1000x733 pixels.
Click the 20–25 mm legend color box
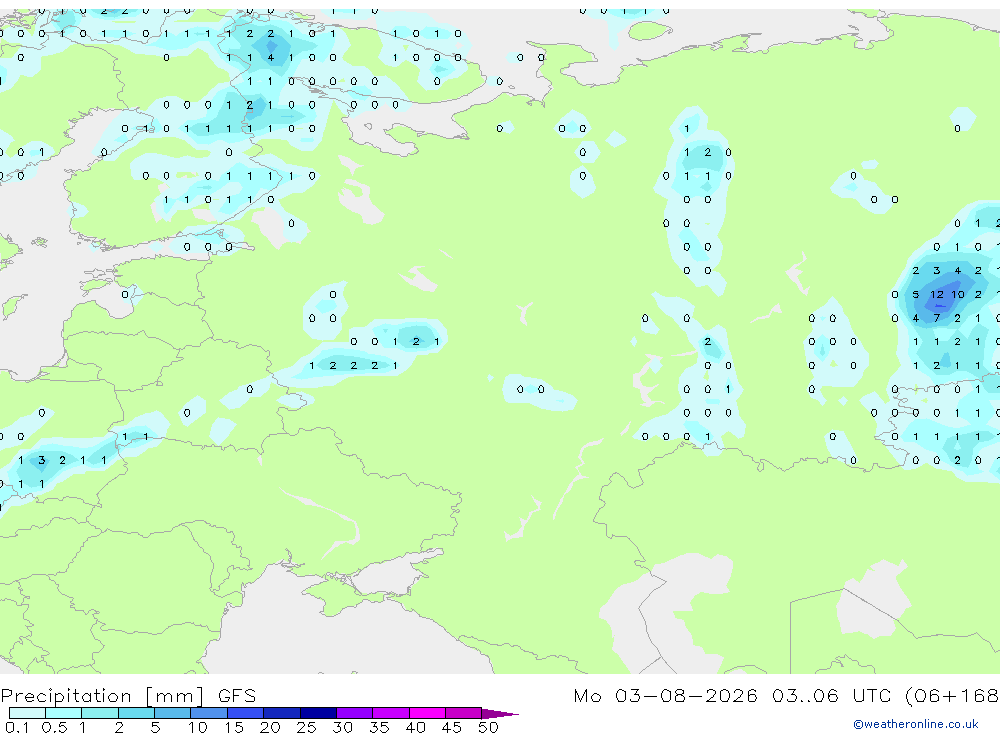tap(282, 713)
